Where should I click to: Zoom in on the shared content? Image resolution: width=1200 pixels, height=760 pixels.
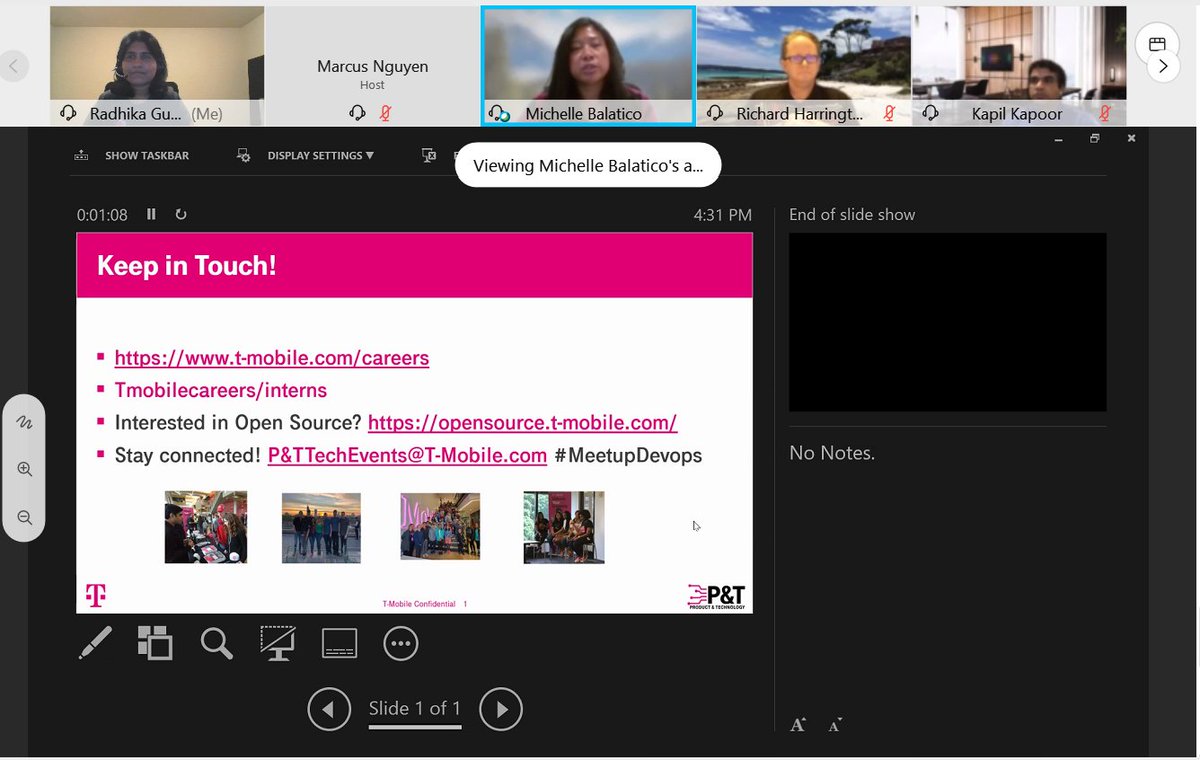25,469
